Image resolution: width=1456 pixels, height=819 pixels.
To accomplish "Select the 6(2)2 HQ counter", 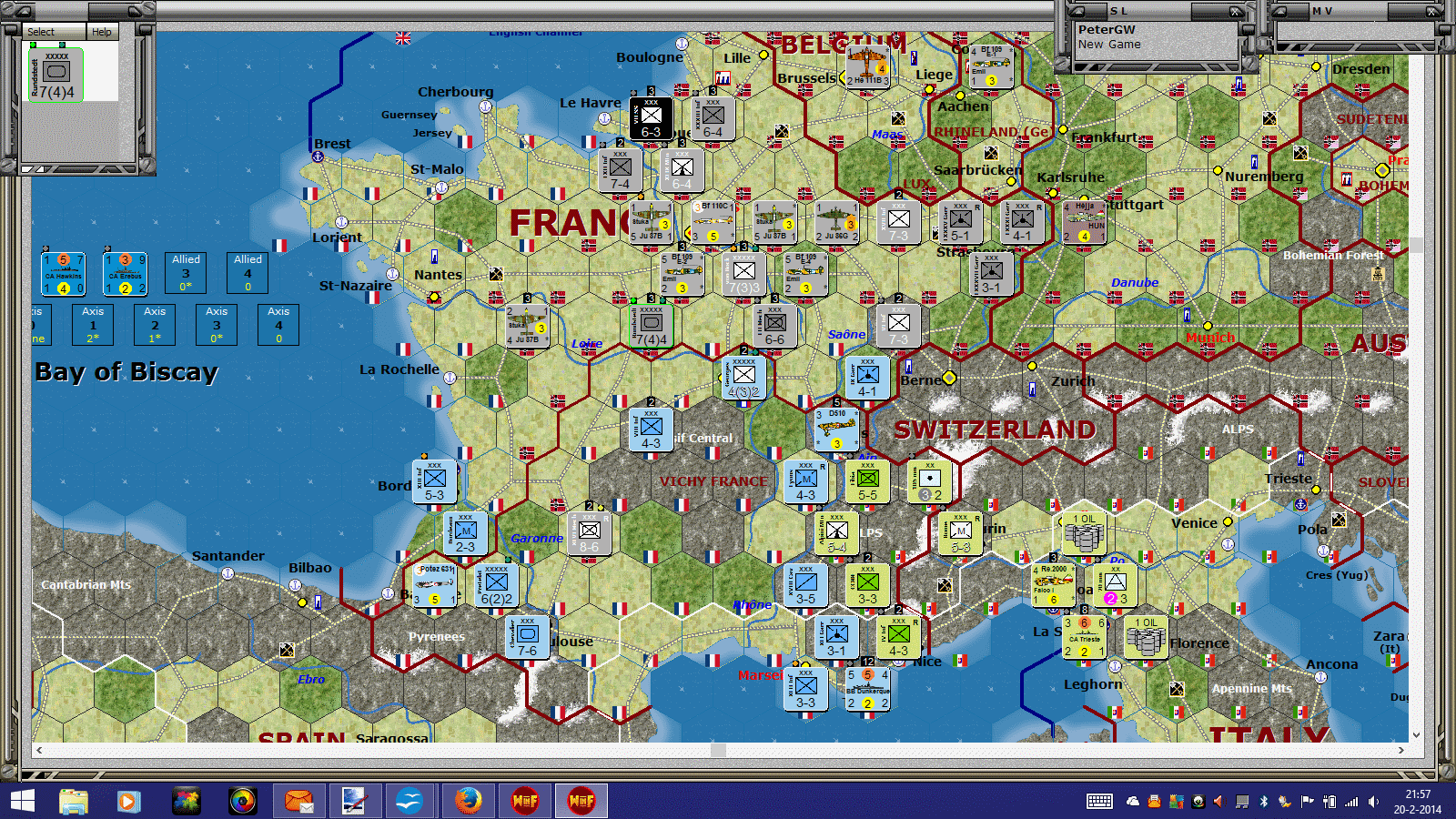I will click(497, 585).
